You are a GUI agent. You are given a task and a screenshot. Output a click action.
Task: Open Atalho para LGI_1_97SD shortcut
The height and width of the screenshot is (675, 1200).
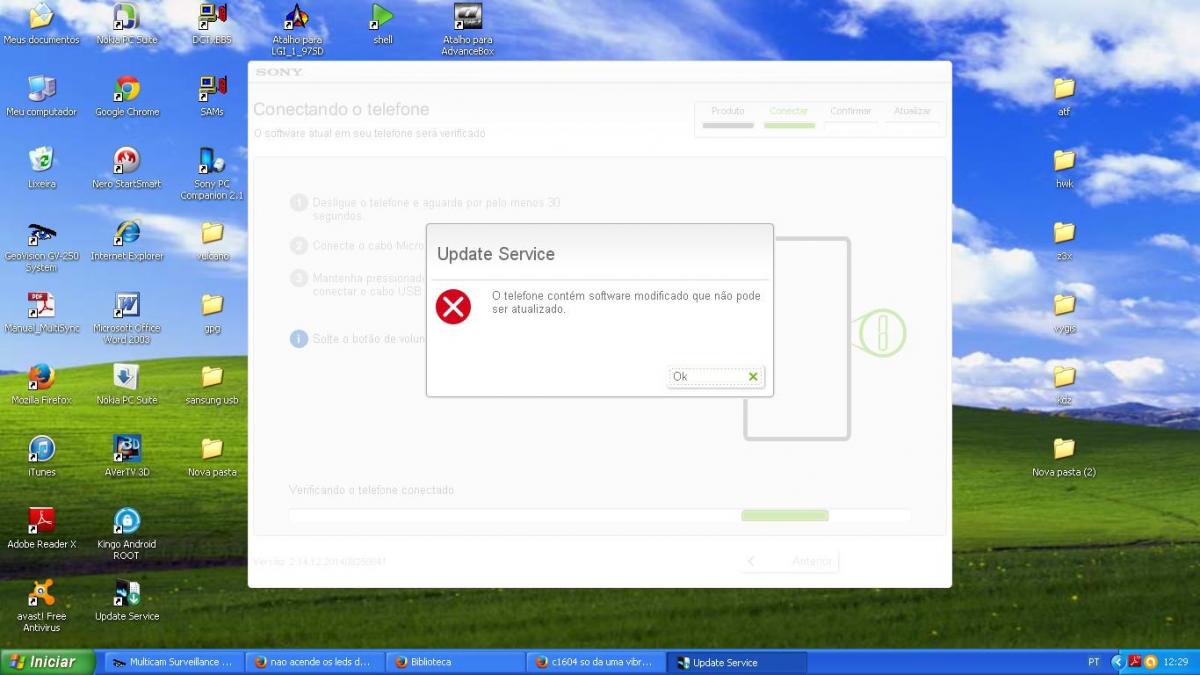297,30
